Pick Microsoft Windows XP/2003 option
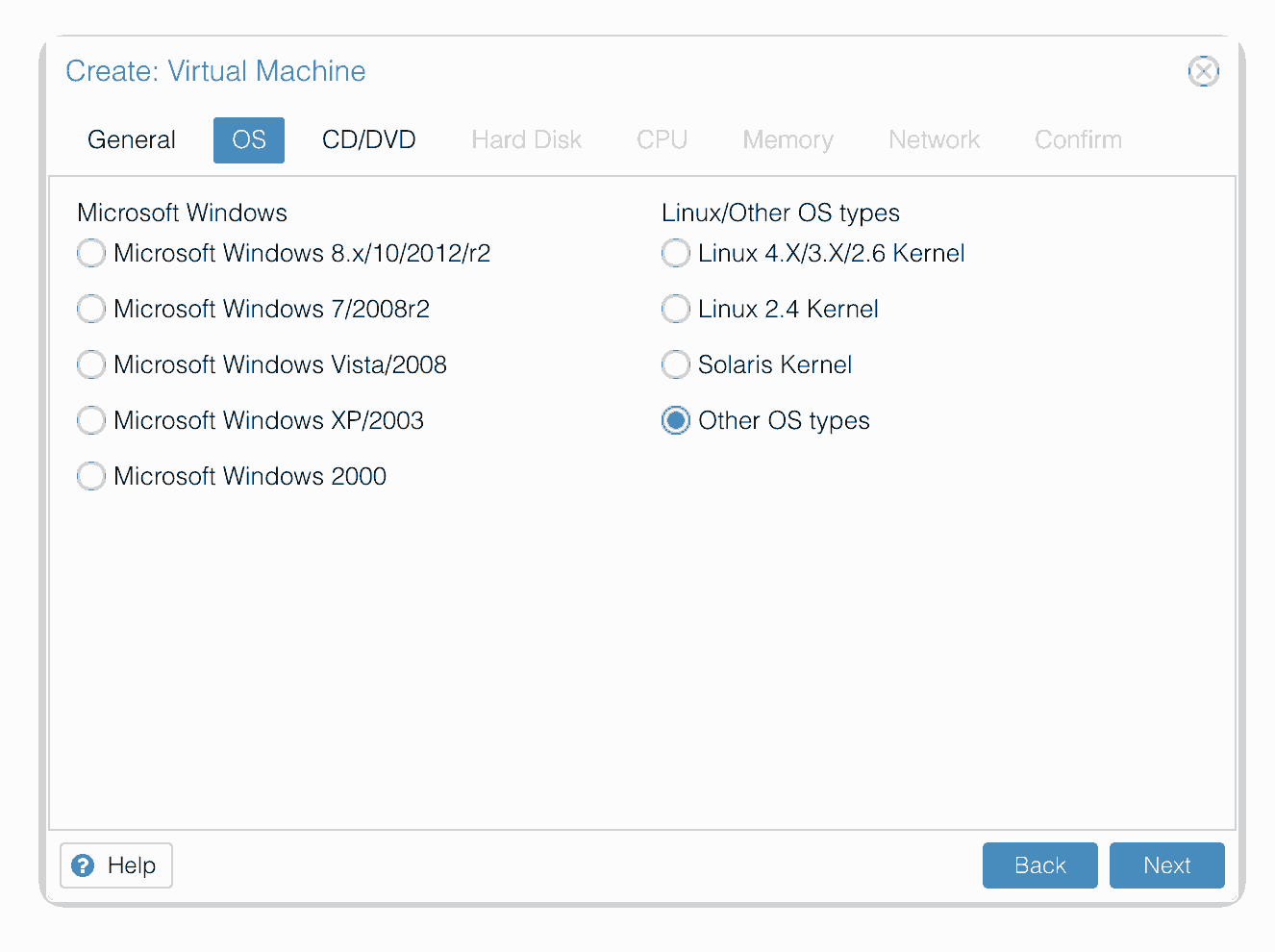 [91, 420]
